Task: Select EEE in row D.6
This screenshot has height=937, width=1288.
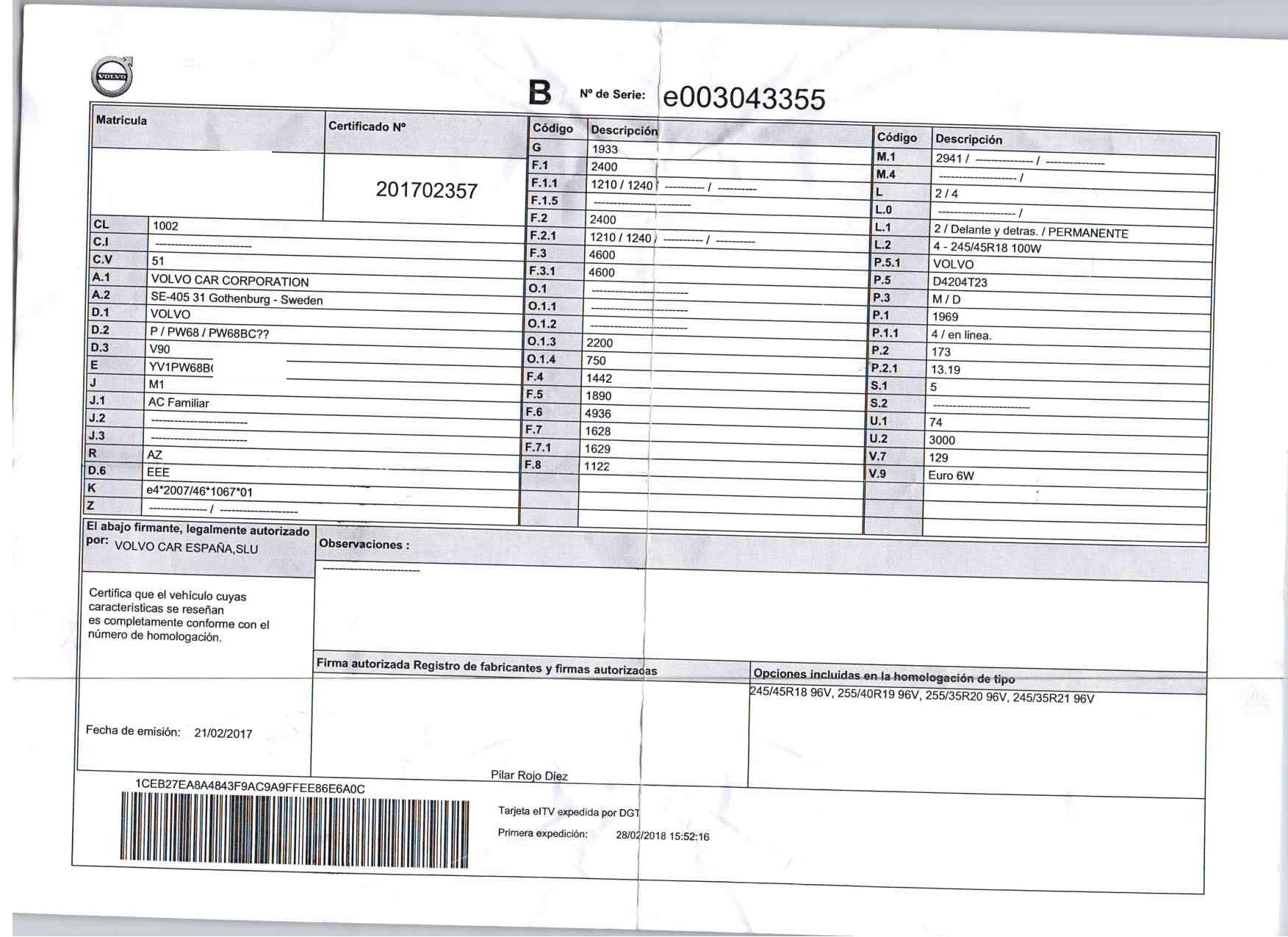Action: pos(158,473)
